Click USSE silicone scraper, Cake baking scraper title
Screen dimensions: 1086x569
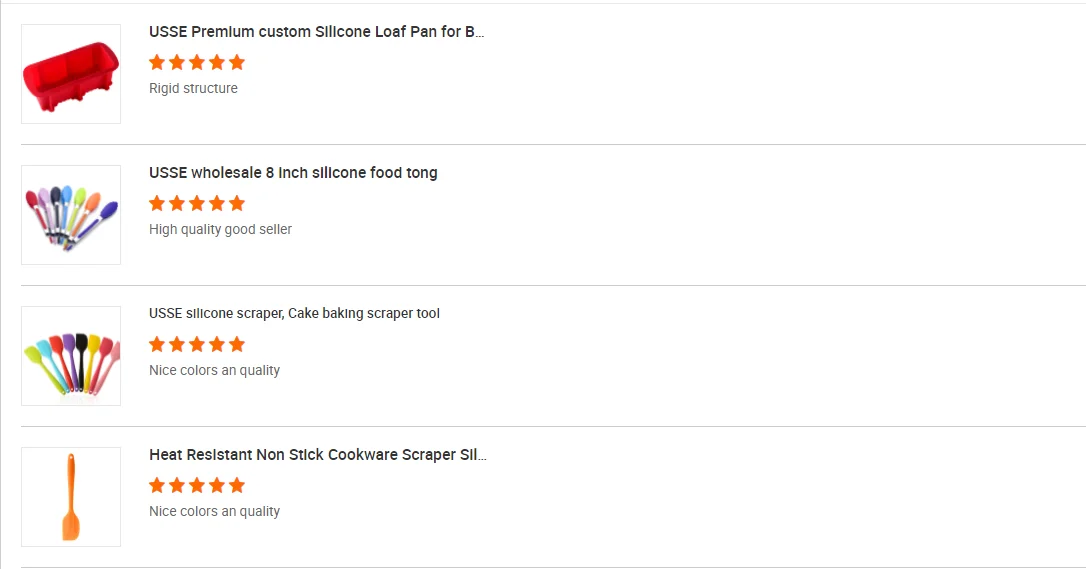tap(294, 314)
